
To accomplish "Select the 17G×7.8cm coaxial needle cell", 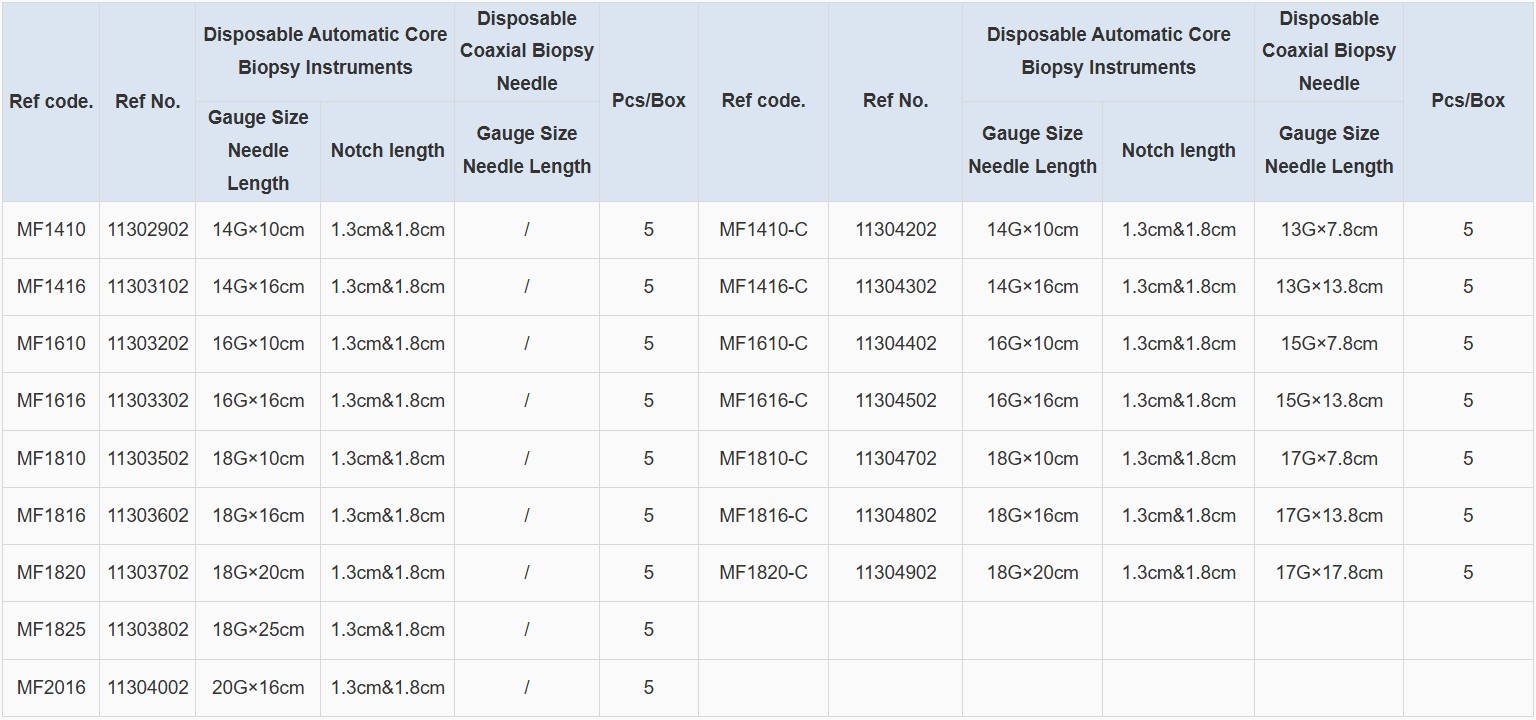I will click(x=1328, y=458).
